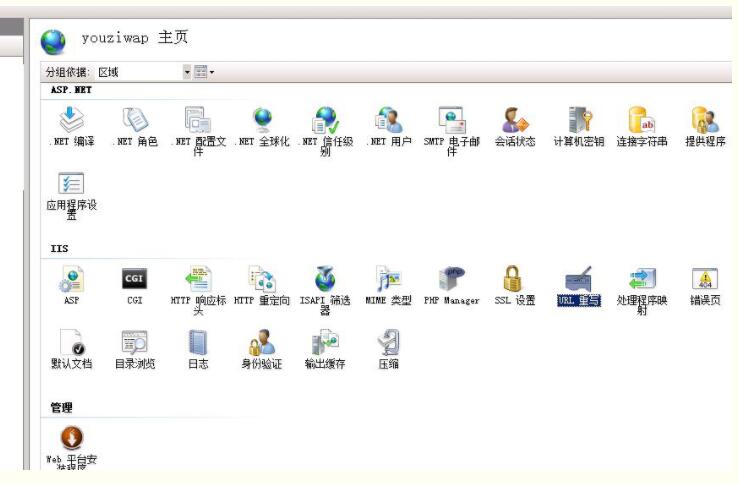Image resolution: width=739 pixels, height=484 pixels.
Task: Open the 分组依据 区域 dropdown
Action: point(144,72)
